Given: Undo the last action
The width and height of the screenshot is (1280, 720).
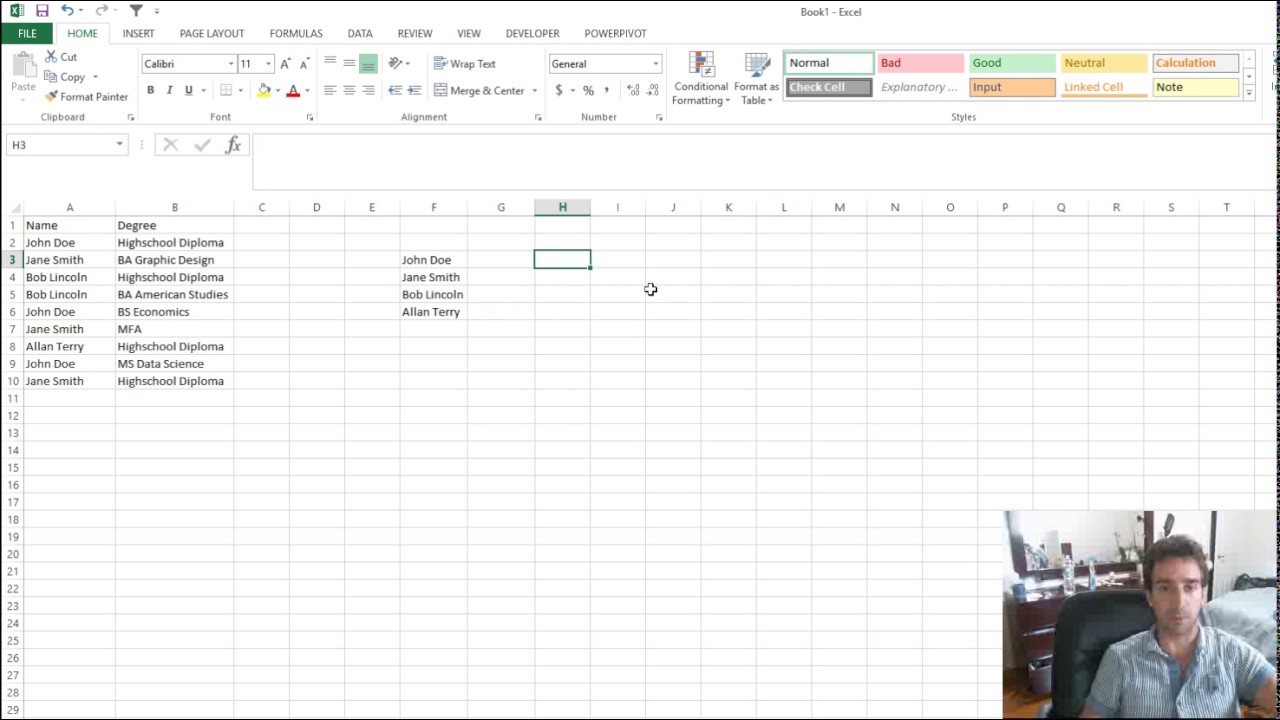Looking at the screenshot, I should click(66, 11).
